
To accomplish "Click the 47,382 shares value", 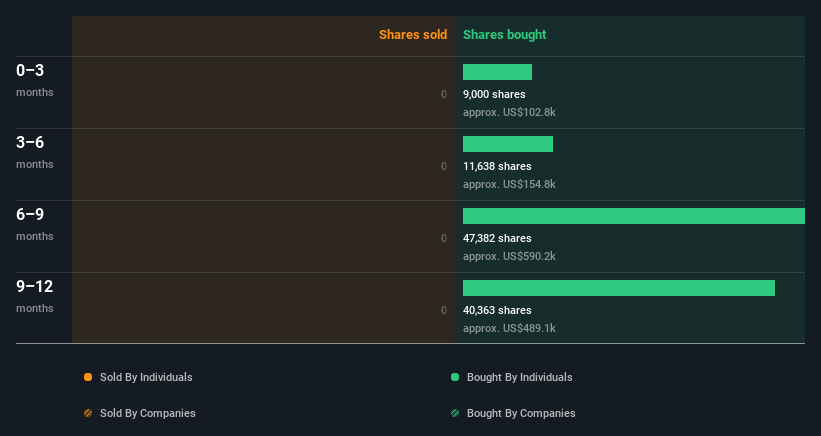I will pyautogui.click(x=497, y=238).
